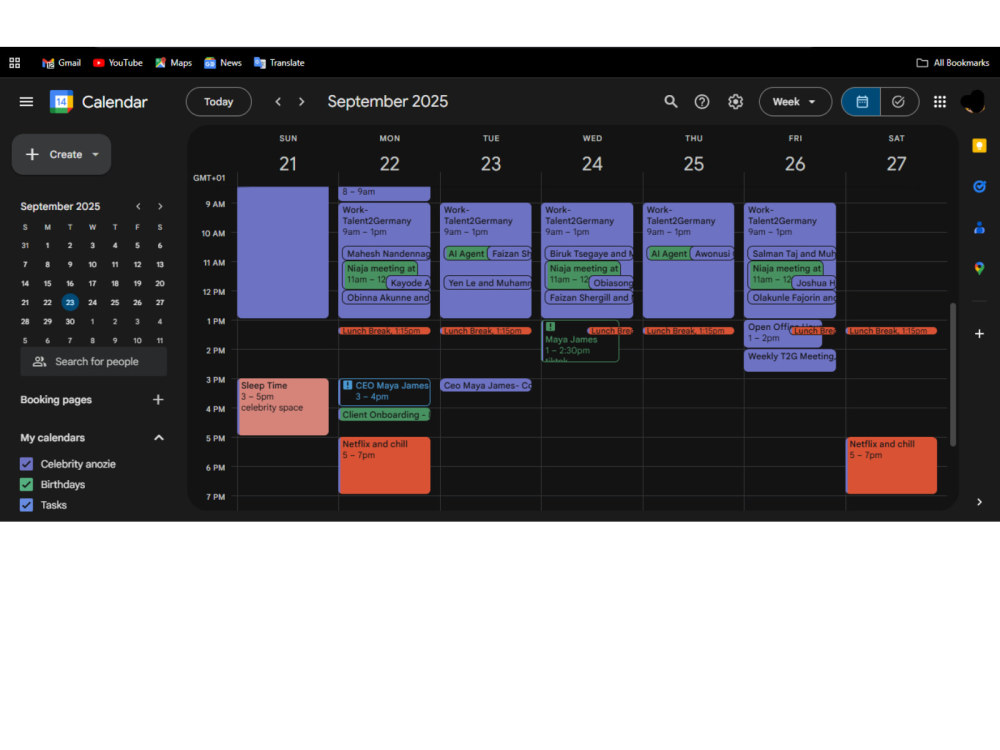Image resolution: width=1000 pixels, height=750 pixels.
Task: Go to previous week arrow
Action: click(x=278, y=101)
